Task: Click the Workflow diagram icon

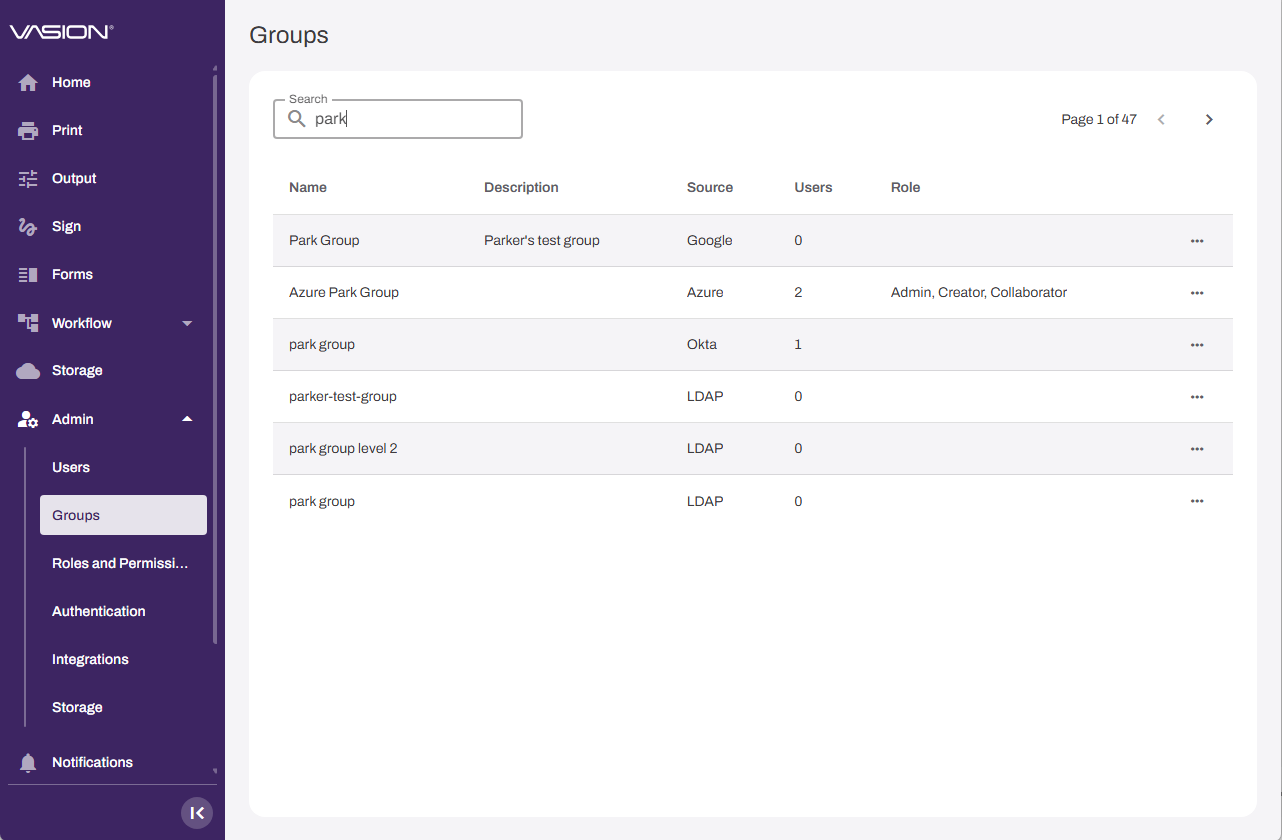Action: coord(28,323)
